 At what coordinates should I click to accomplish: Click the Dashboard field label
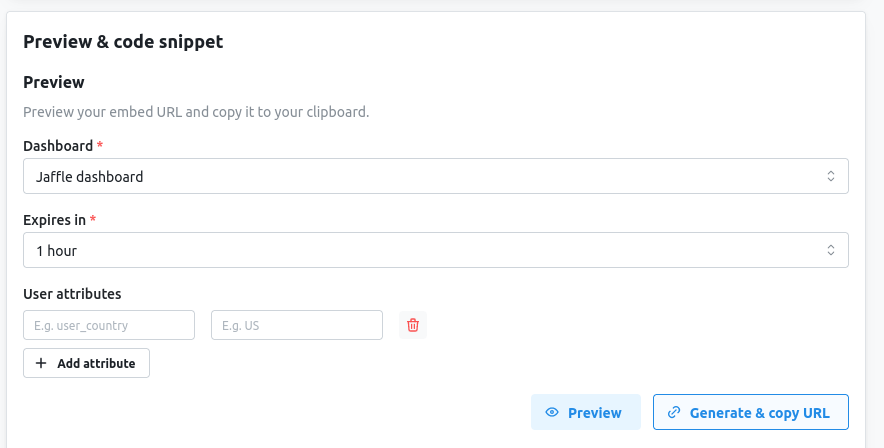(x=58, y=146)
